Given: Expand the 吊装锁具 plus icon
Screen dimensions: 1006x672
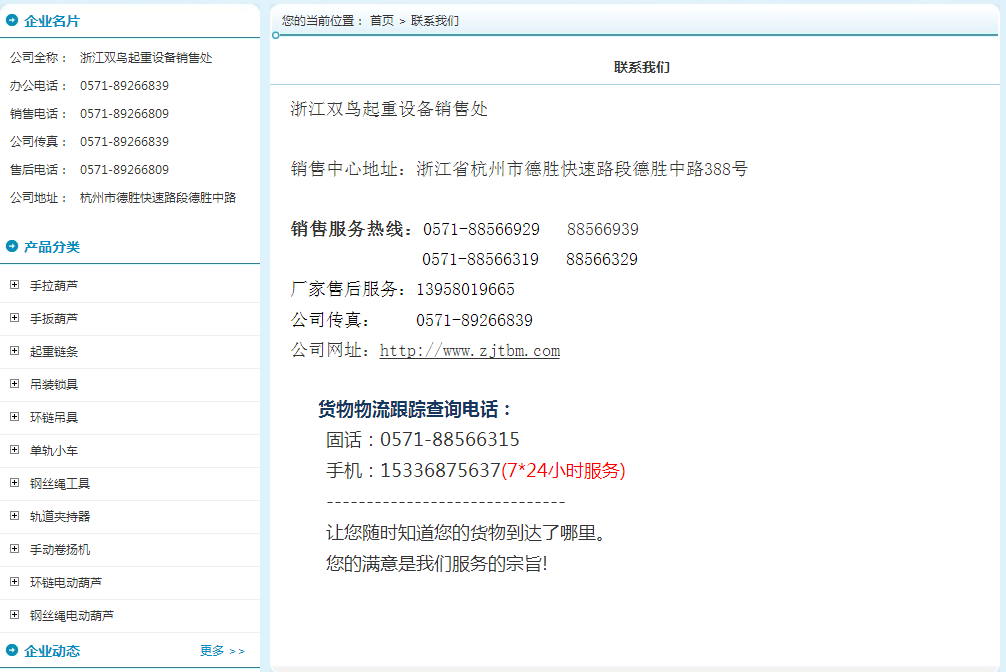Looking at the screenshot, I should (x=14, y=384).
